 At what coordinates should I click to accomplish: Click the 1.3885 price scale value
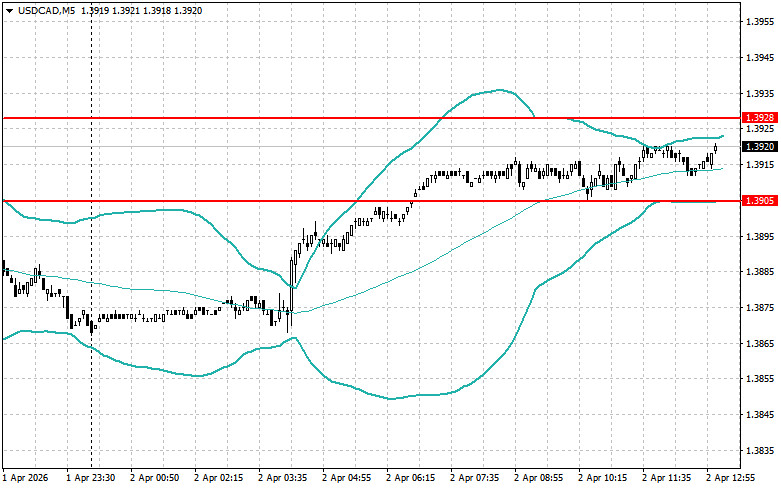point(760,272)
